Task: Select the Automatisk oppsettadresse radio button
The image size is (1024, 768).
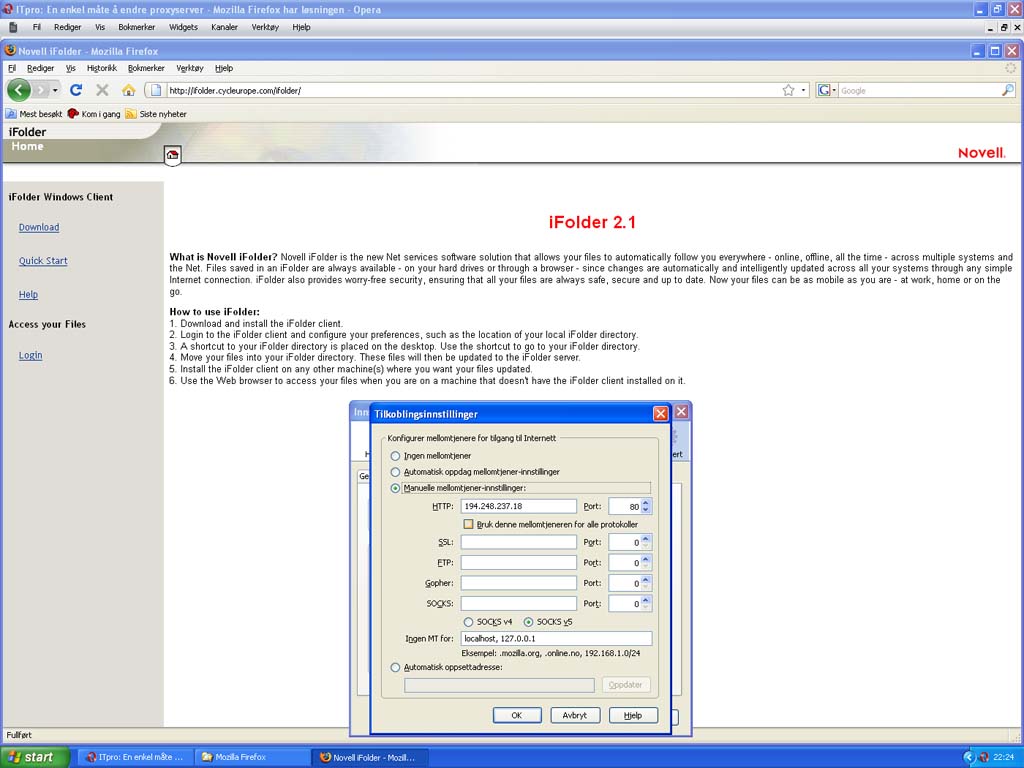Action: (x=395, y=667)
